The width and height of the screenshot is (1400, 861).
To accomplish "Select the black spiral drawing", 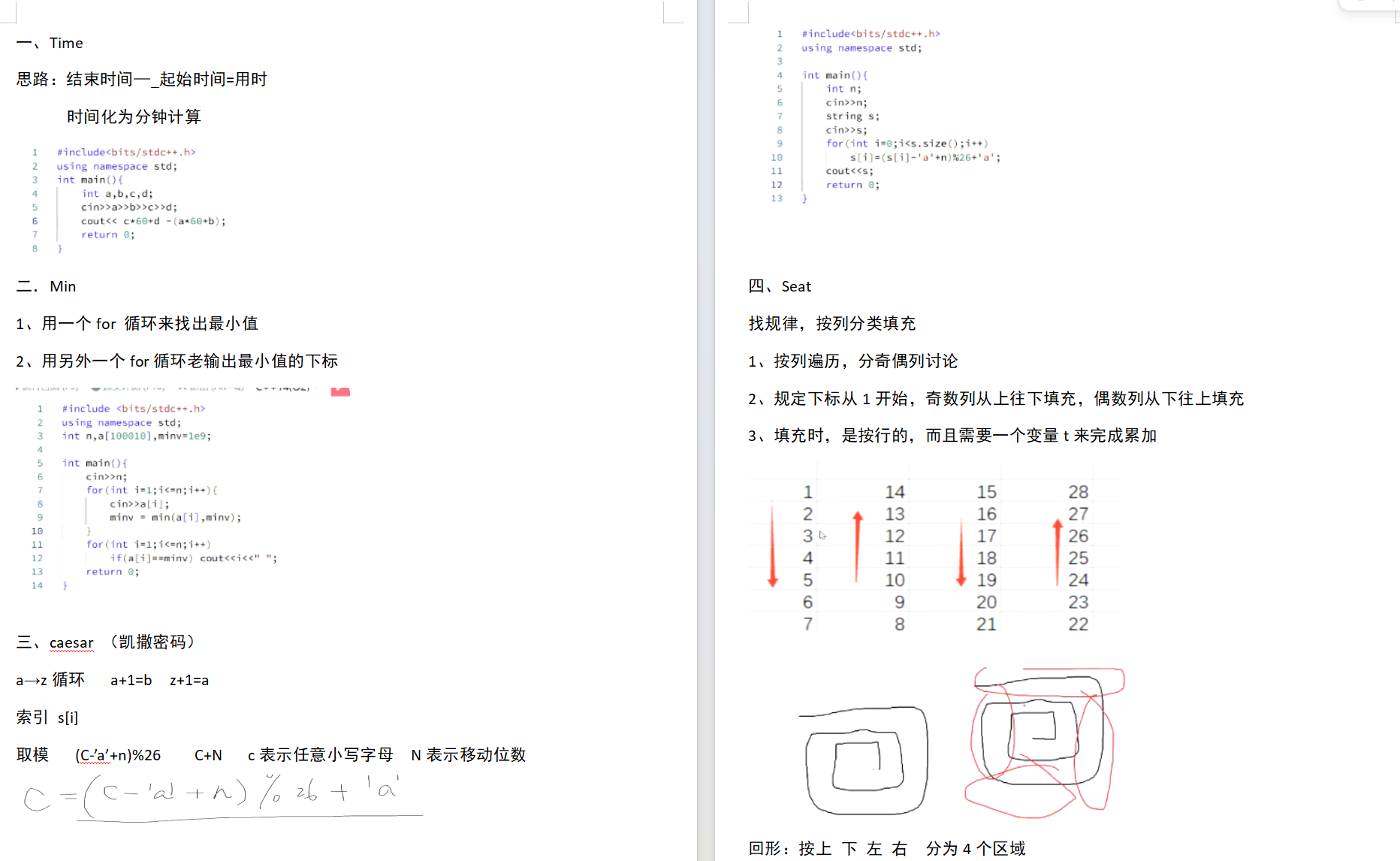I will (x=864, y=760).
